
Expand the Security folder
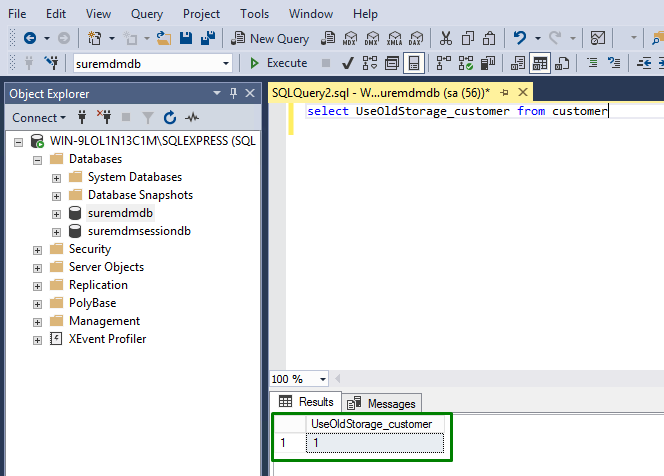tap(37, 250)
